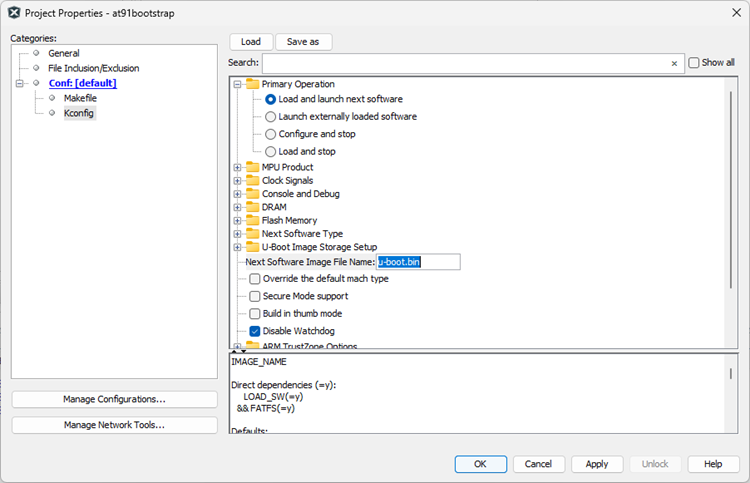Click the Next Software Type folder icon
This screenshot has width=750, height=483.
252,234
